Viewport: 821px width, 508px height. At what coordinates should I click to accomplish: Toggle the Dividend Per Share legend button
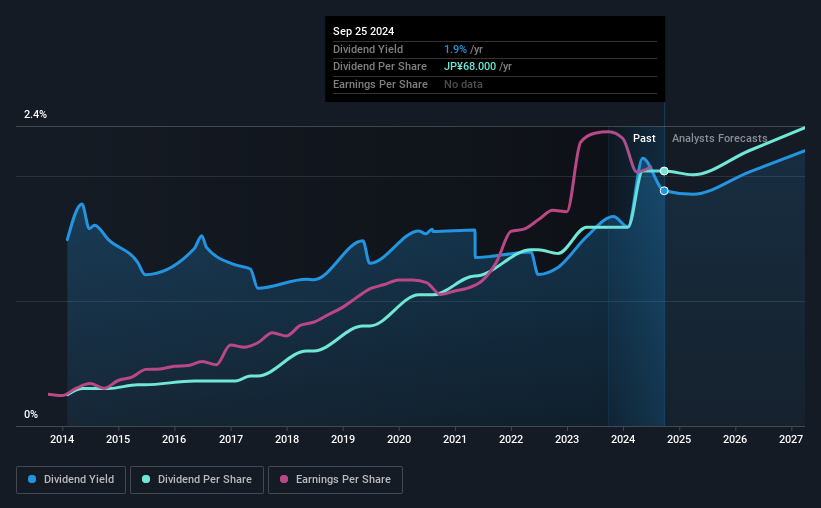197,480
